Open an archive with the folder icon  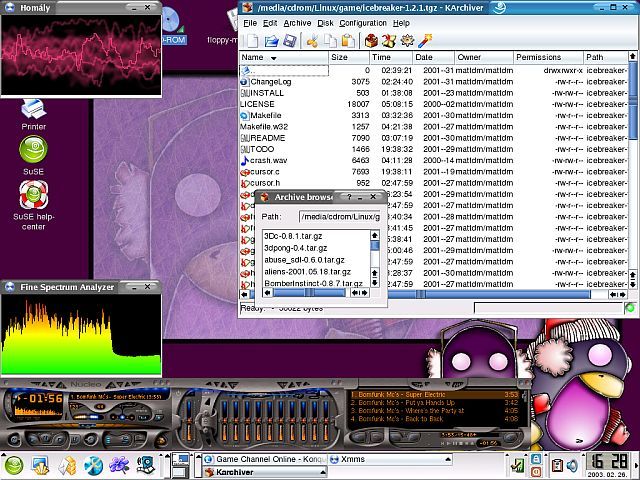tap(271, 41)
